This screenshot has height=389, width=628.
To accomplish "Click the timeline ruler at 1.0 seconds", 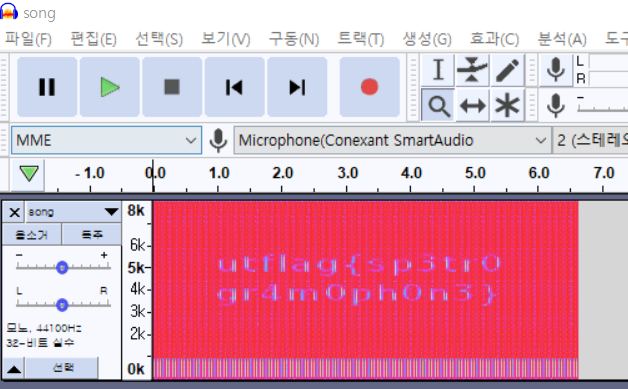I will click(219, 173).
